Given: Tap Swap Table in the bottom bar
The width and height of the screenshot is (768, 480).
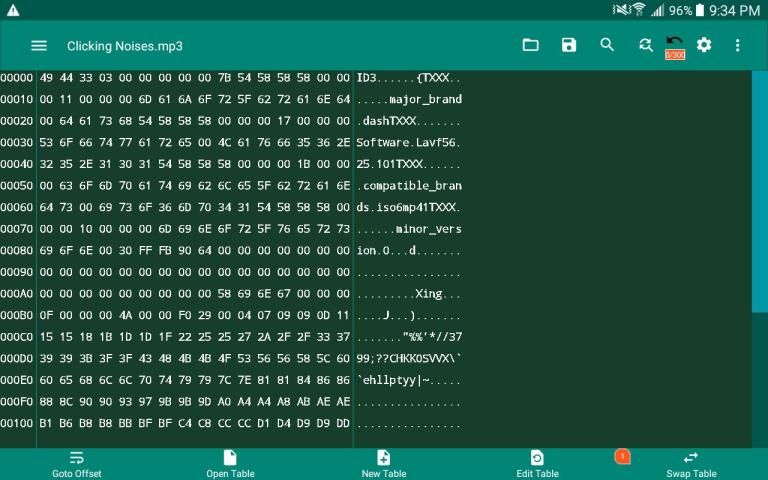Looking at the screenshot, I should coord(691,464).
